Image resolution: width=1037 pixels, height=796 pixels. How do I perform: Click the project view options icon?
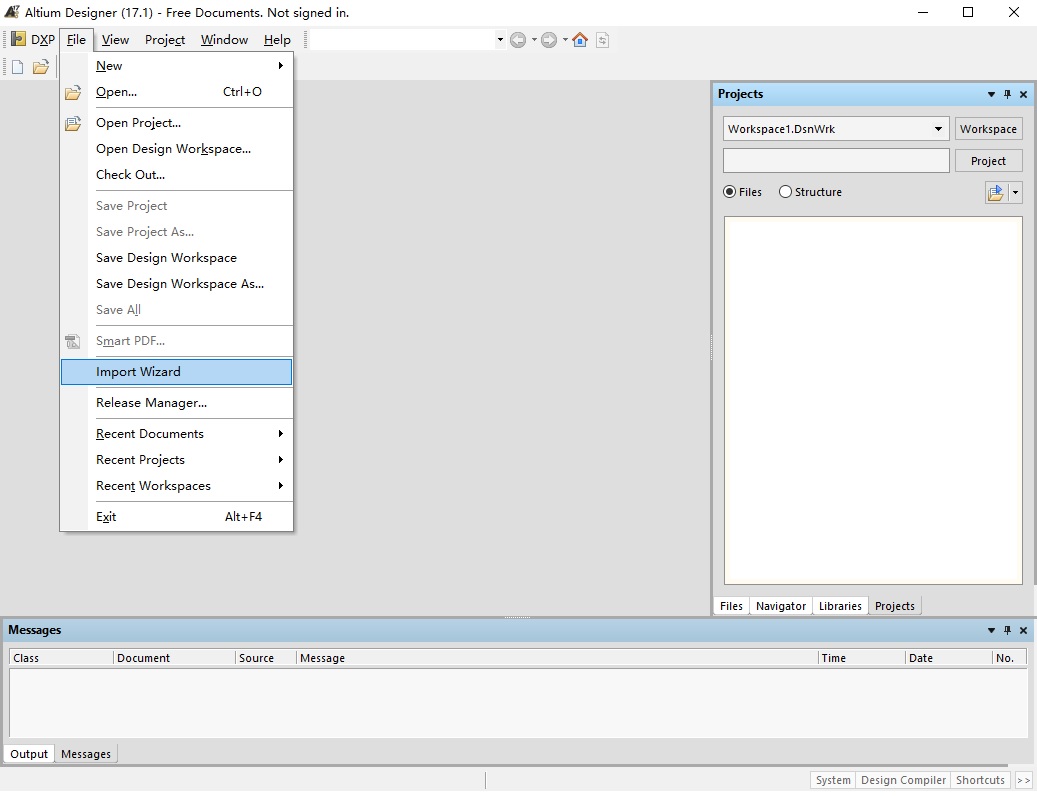coord(995,192)
